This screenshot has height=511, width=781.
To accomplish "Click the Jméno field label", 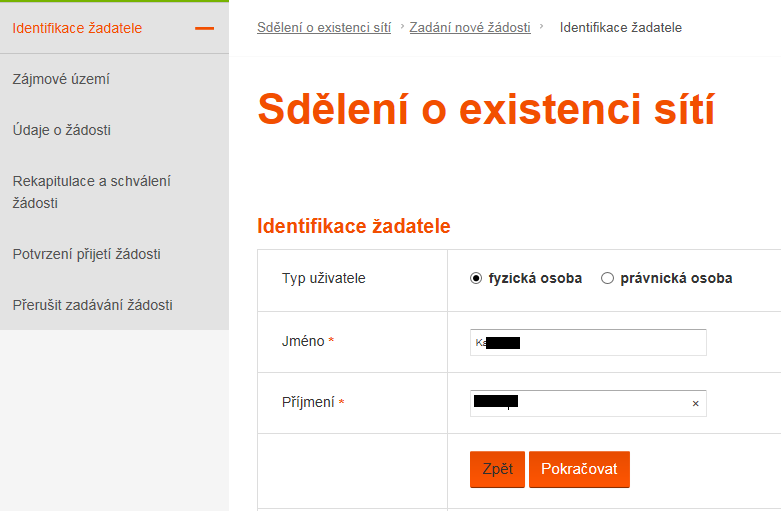I will pyautogui.click(x=304, y=341).
